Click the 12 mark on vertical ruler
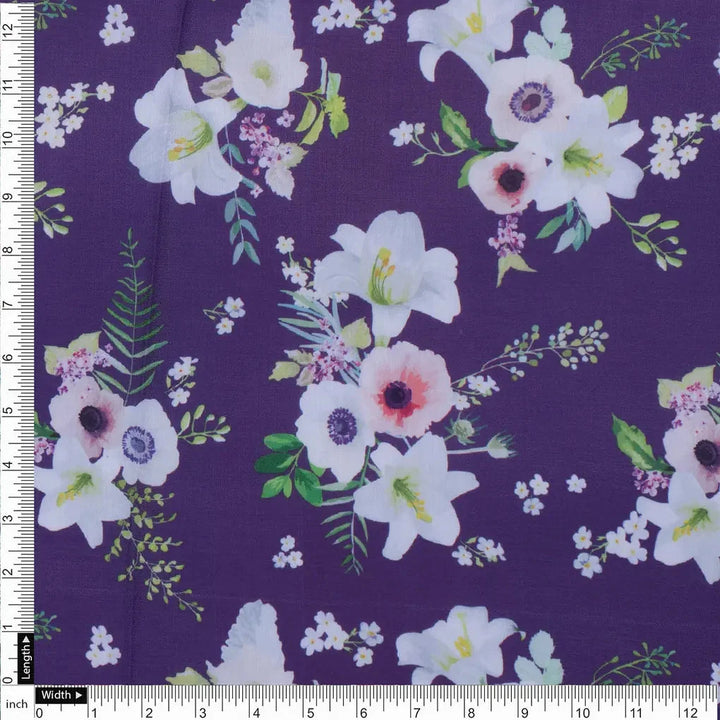 point(8,30)
